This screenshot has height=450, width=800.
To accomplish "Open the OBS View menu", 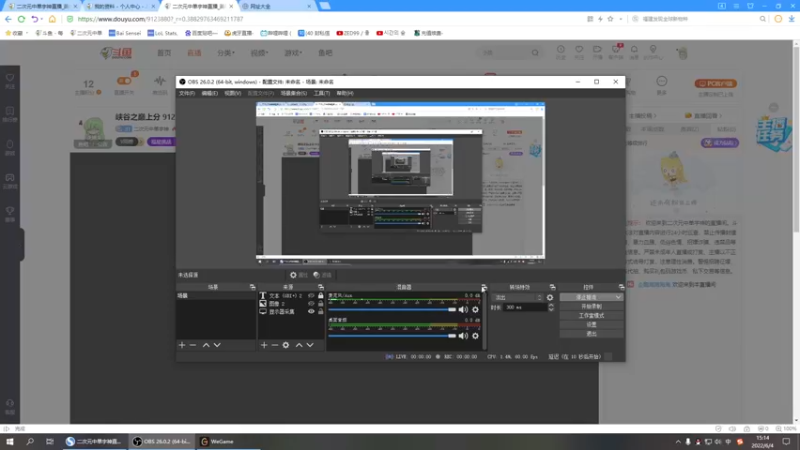I will (x=232, y=93).
